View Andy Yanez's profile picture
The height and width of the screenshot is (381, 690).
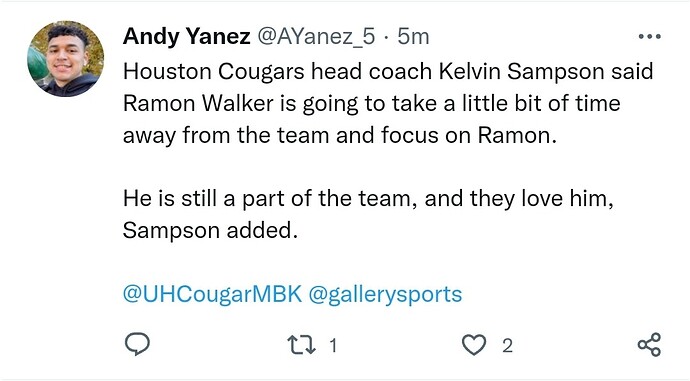click(x=66, y=59)
